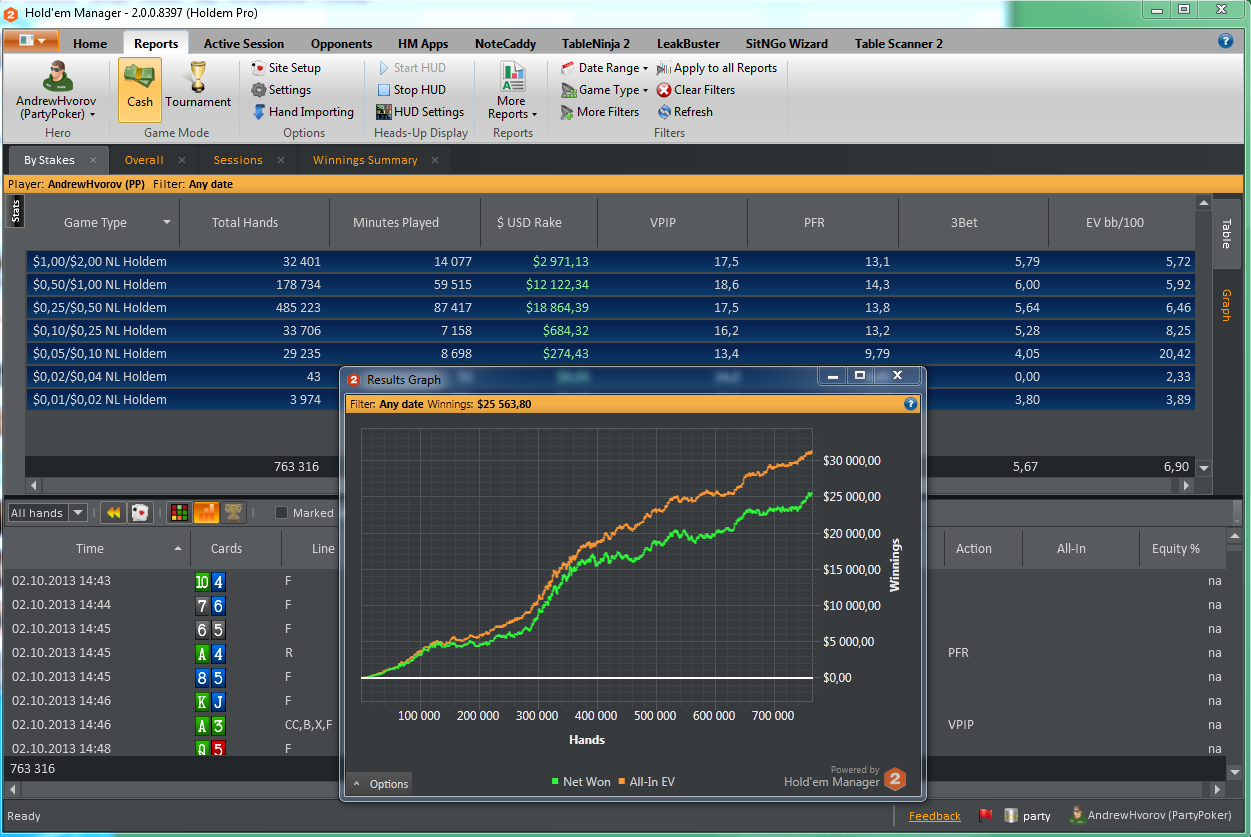This screenshot has height=837, width=1251.
Task: Open the Active Session tab
Action: click(x=244, y=43)
